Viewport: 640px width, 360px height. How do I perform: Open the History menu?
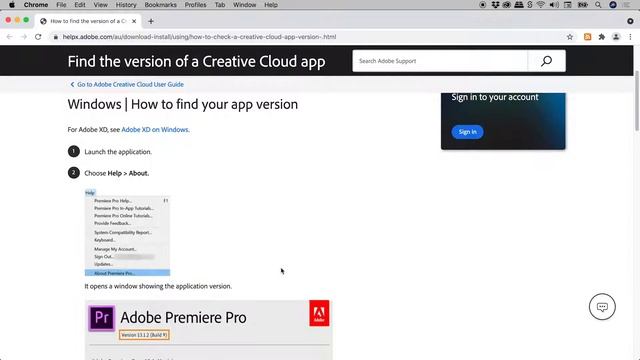coord(126,5)
